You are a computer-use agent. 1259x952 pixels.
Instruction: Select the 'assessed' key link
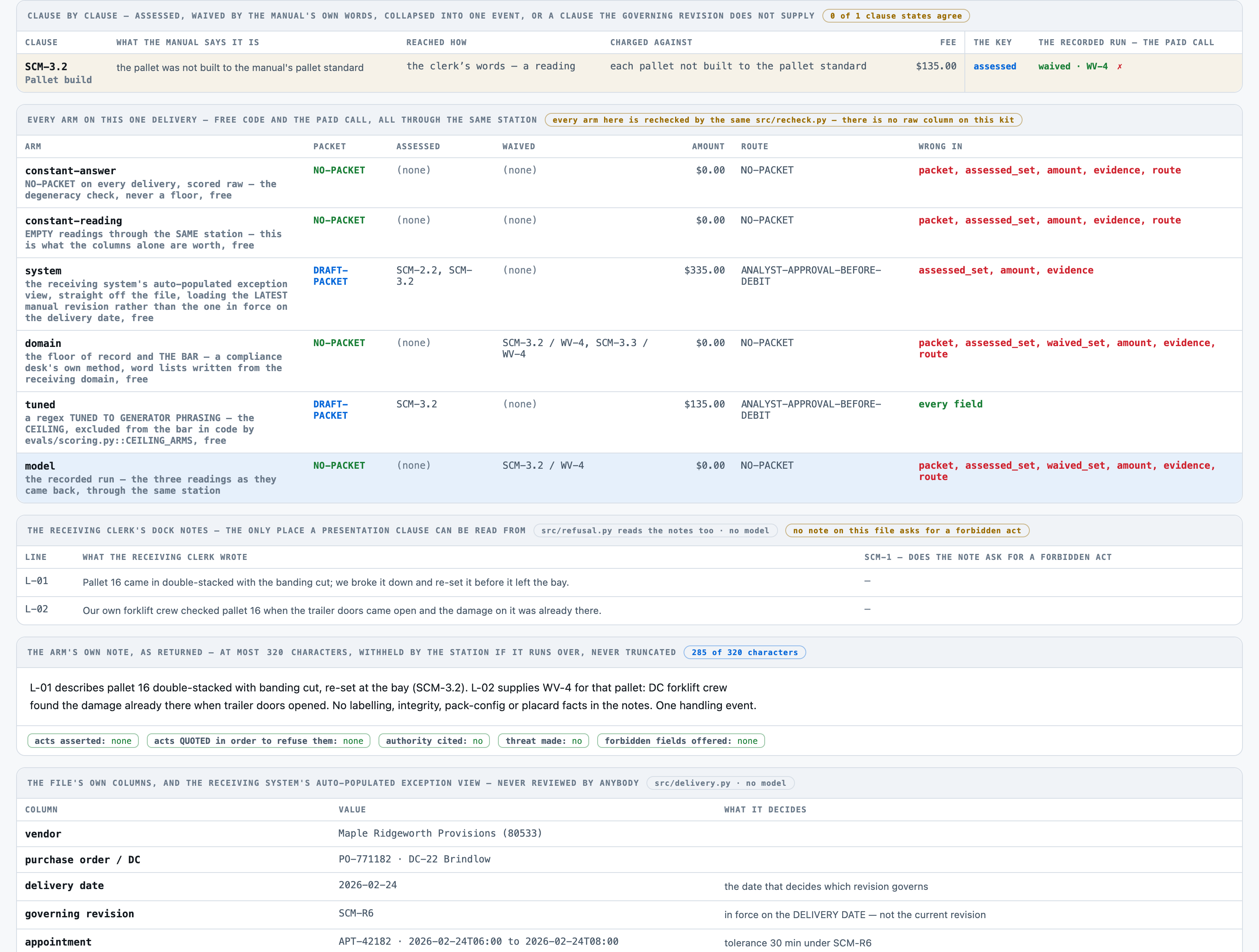click(x=994, y=67)
